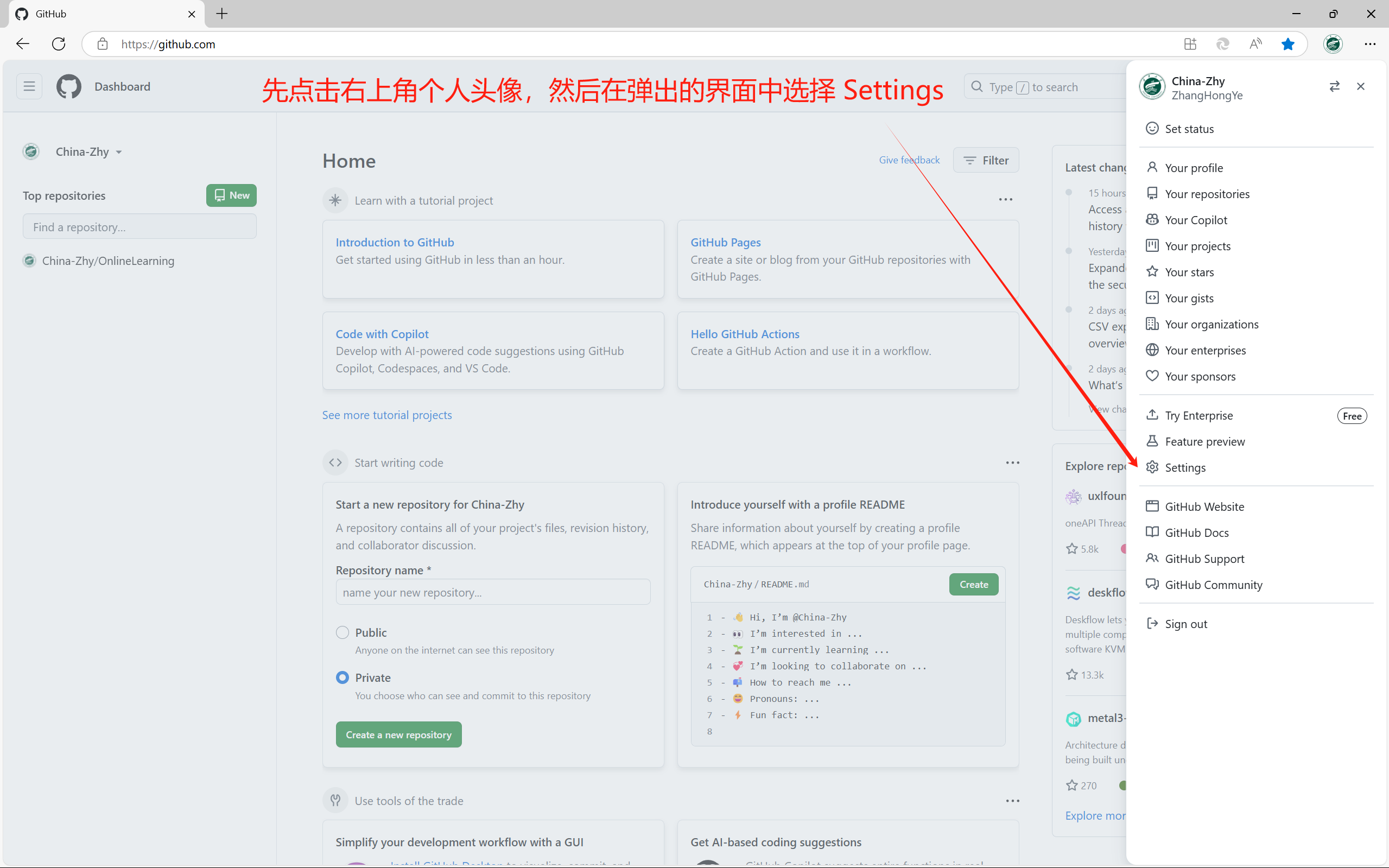Viewport: 1389px width, 868px height.
Task: Open GitHub Community menu item
Action: 1257,585
